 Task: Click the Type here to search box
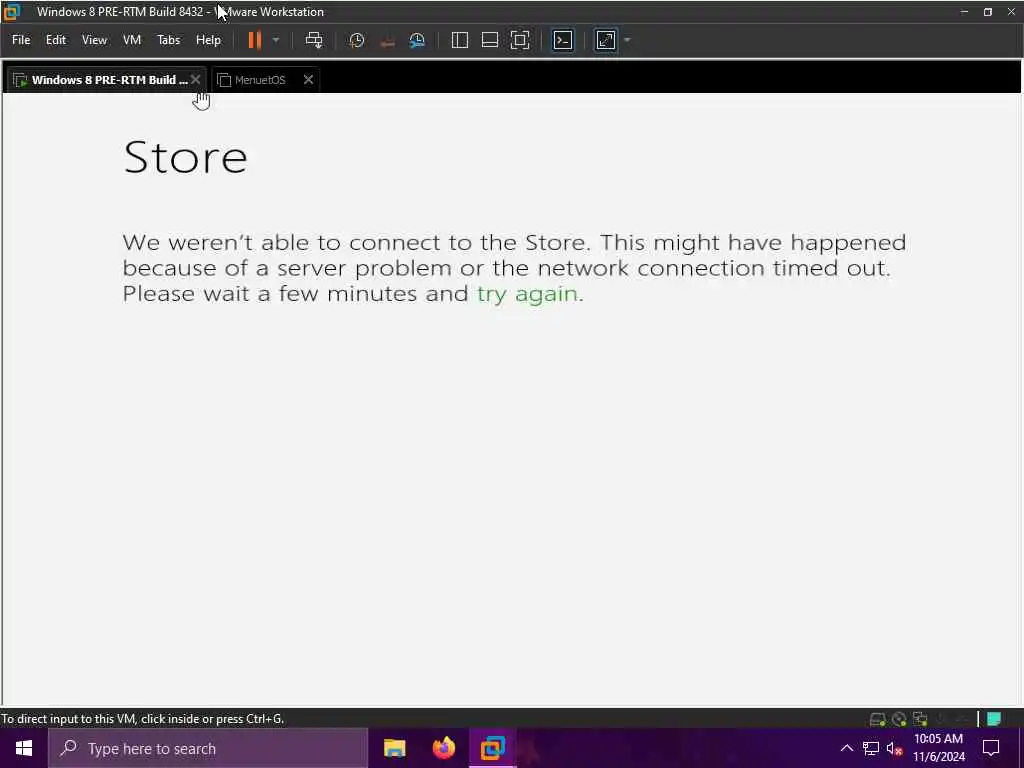tap(208, 748)
